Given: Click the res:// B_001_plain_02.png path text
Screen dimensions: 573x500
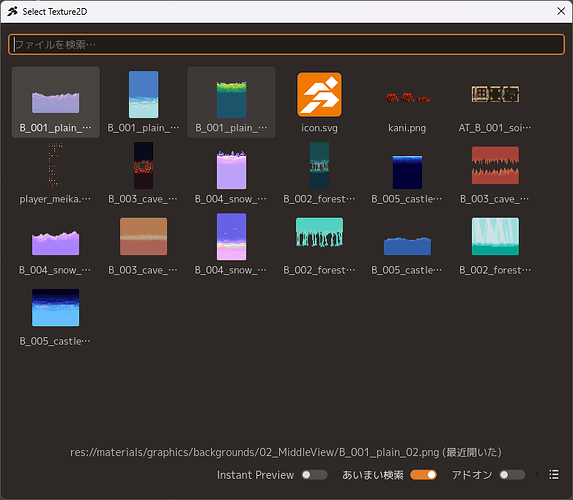Looking at the screenshot, I should 286,452.
